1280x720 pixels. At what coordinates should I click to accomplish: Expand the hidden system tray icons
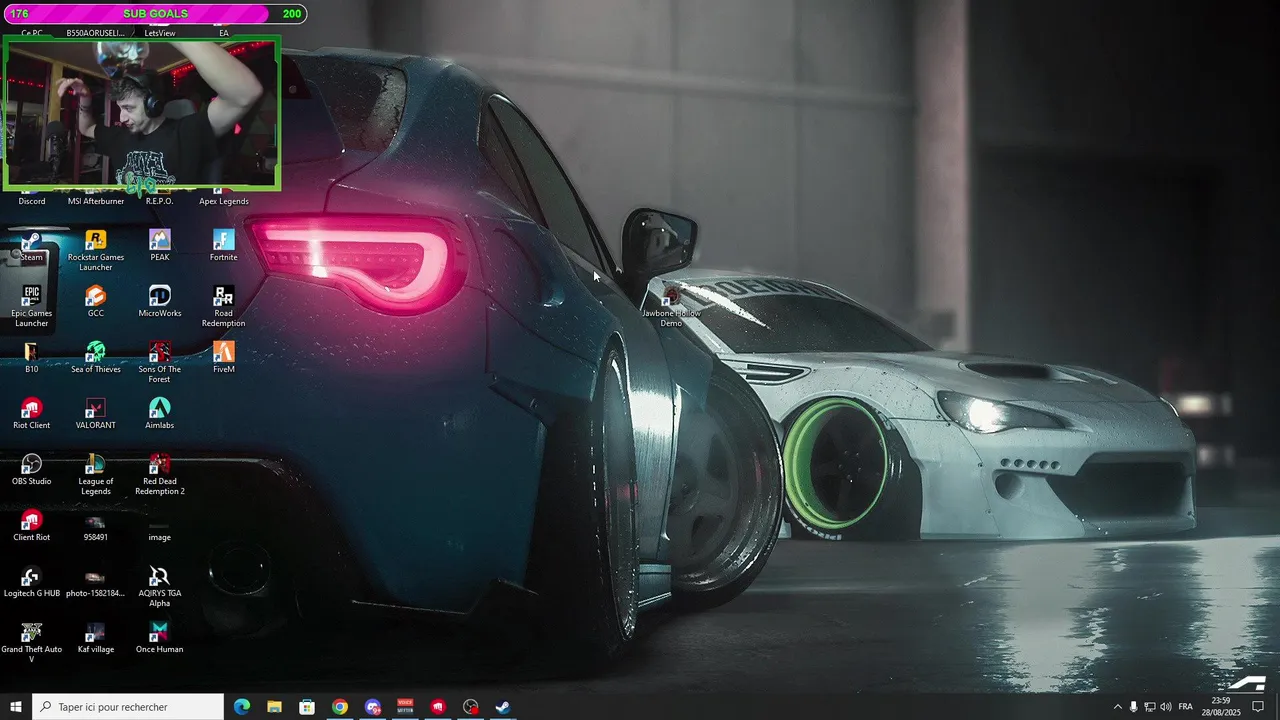1118,707
